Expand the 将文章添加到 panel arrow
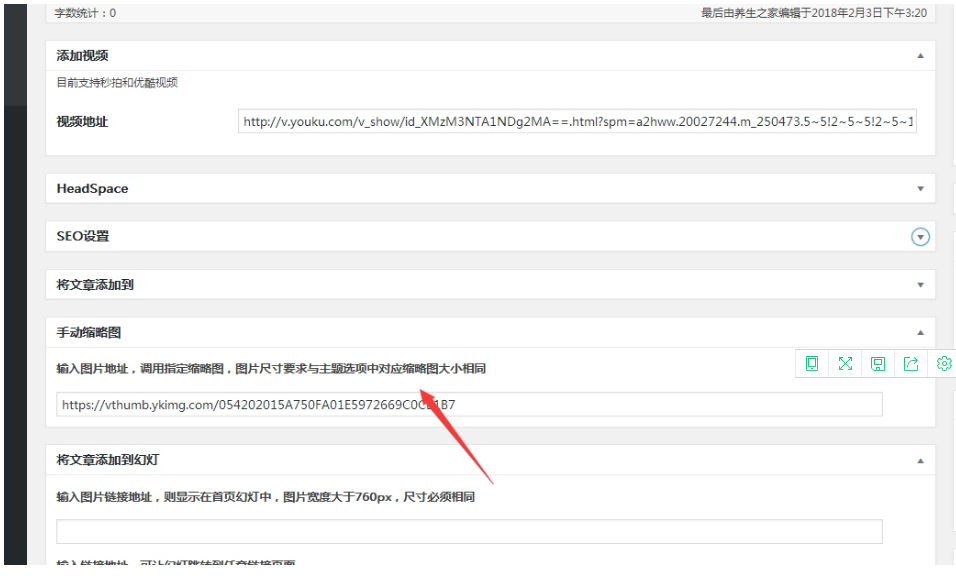956x576 pixels. [x=920, y=285]
